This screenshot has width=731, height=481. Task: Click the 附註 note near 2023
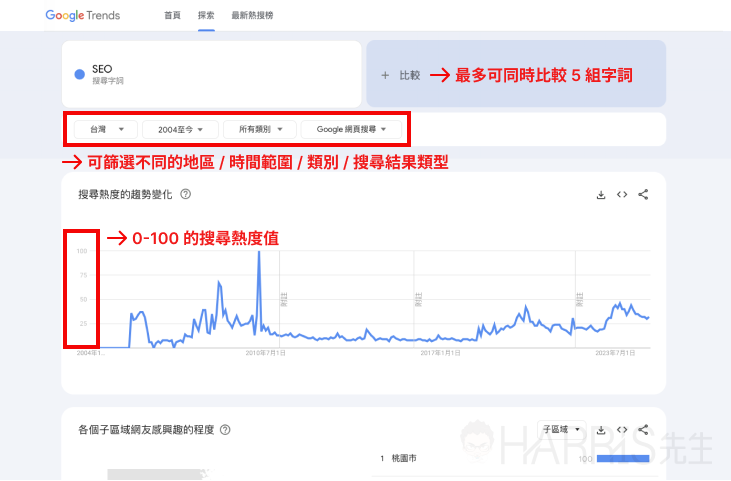point(580,299)
